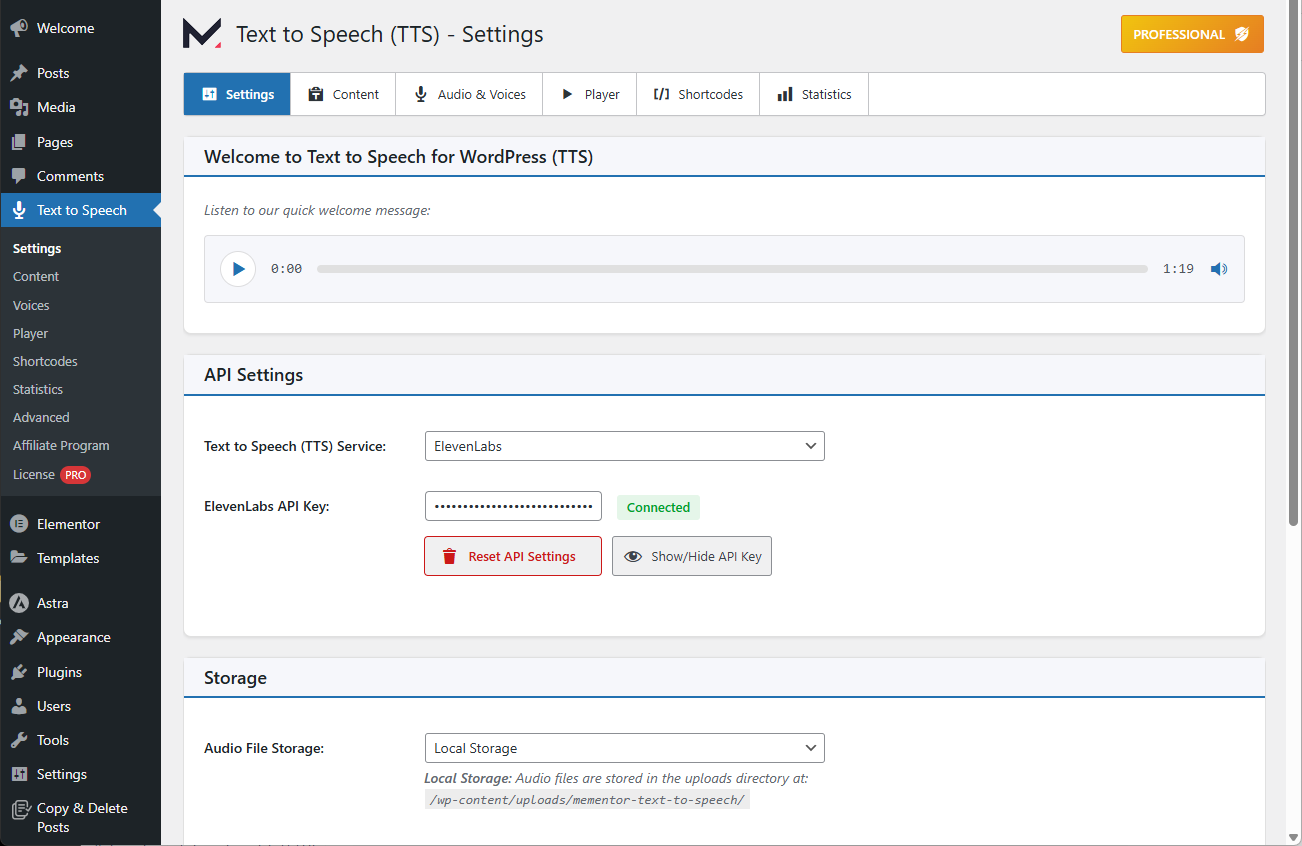
Task: Click the Pages icon in sidebar
Action: coord(18,142)
